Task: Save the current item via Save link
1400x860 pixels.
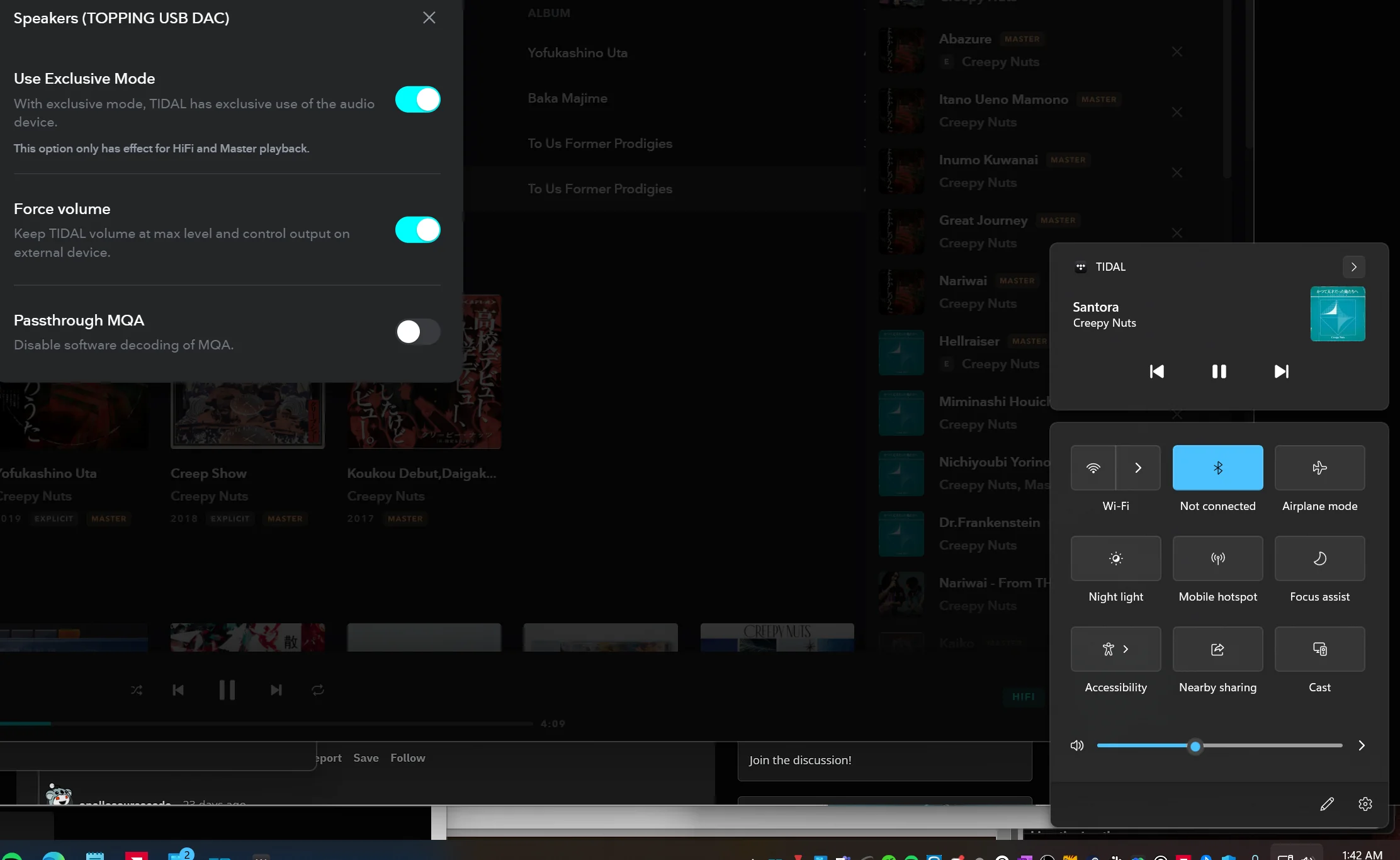Action: pyautogui.click(x=365, y=757)
